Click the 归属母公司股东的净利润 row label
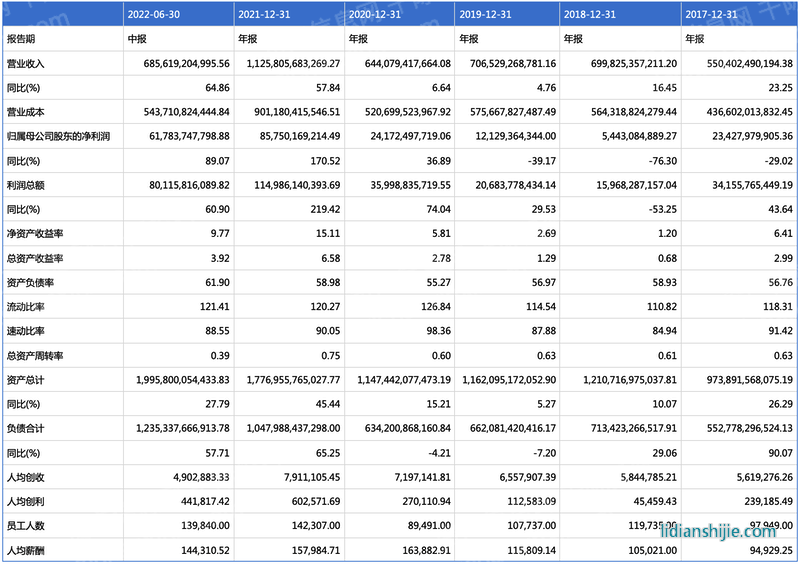The height and width of the screenshot is (564, 800). click(x=58, y=136)
